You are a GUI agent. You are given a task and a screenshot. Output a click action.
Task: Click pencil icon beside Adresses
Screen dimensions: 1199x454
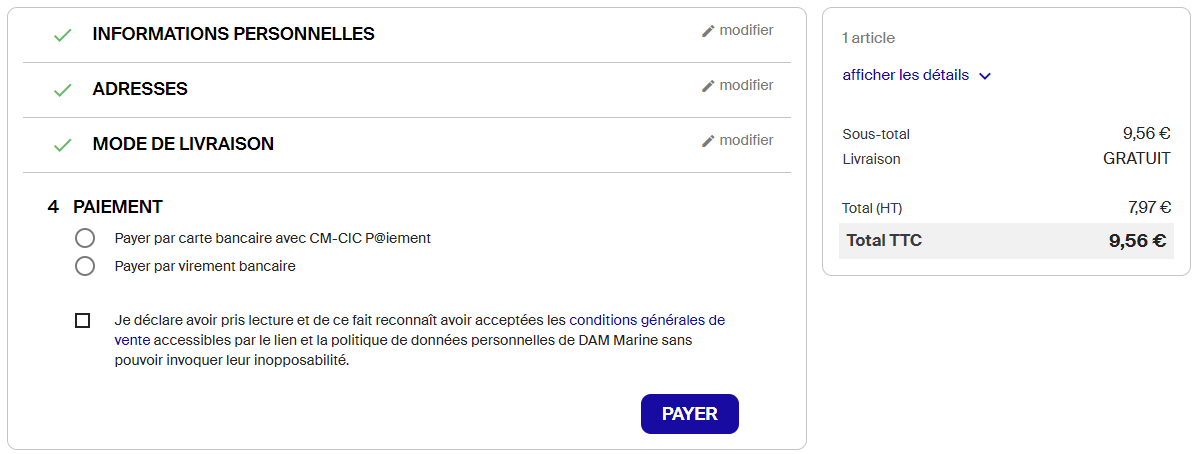[x=708, y=86]
